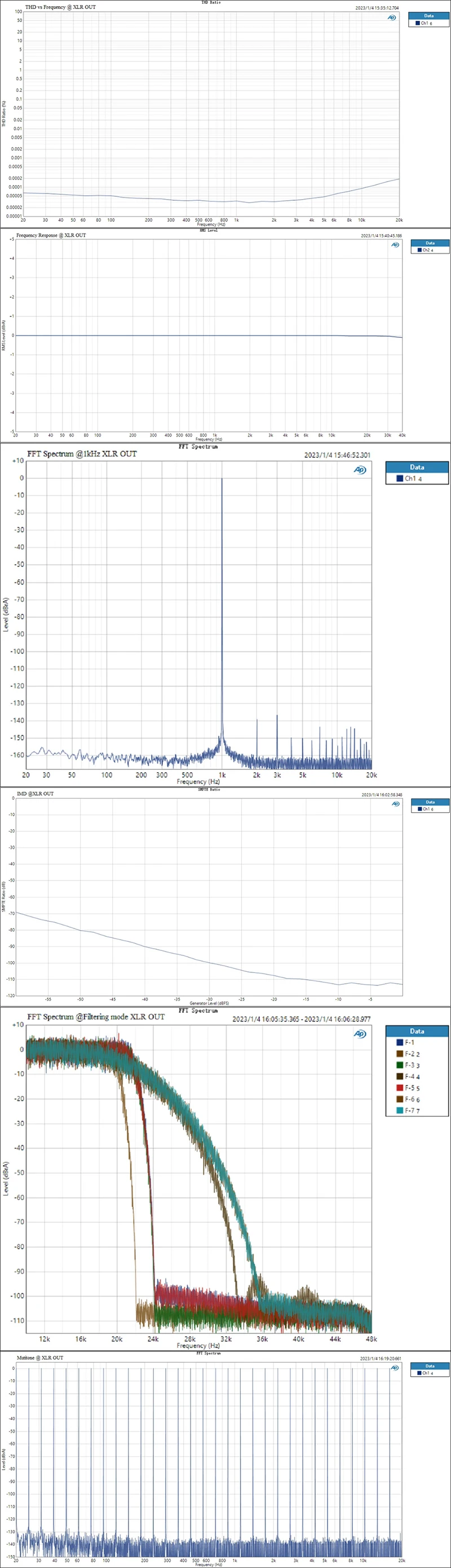451x1568 pixels.
Task: Click the AP logo on 1kHz FFT Spectrum graph
Action: [360, 469]
